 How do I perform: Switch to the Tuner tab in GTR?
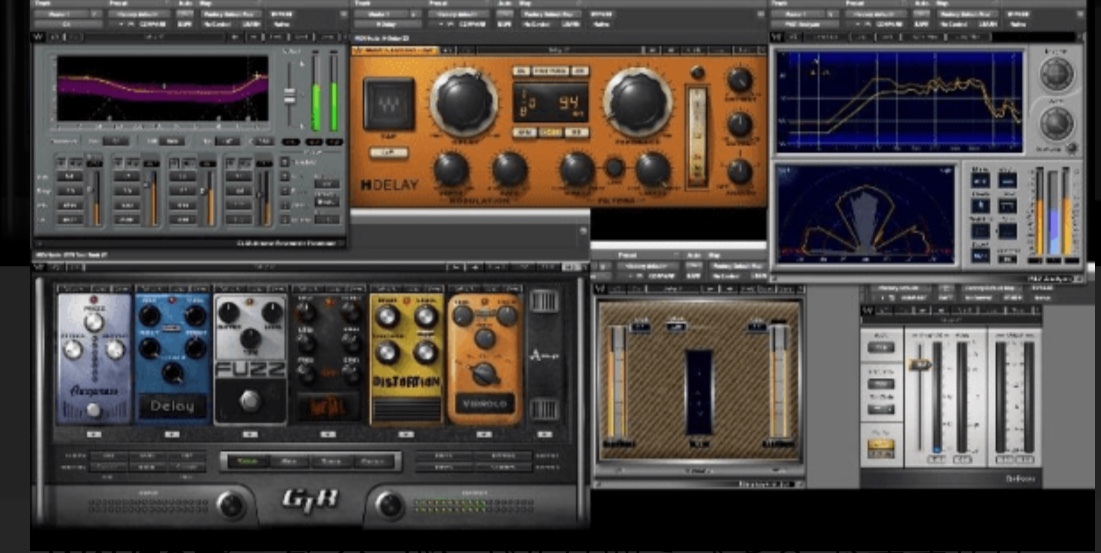(331, 461)
